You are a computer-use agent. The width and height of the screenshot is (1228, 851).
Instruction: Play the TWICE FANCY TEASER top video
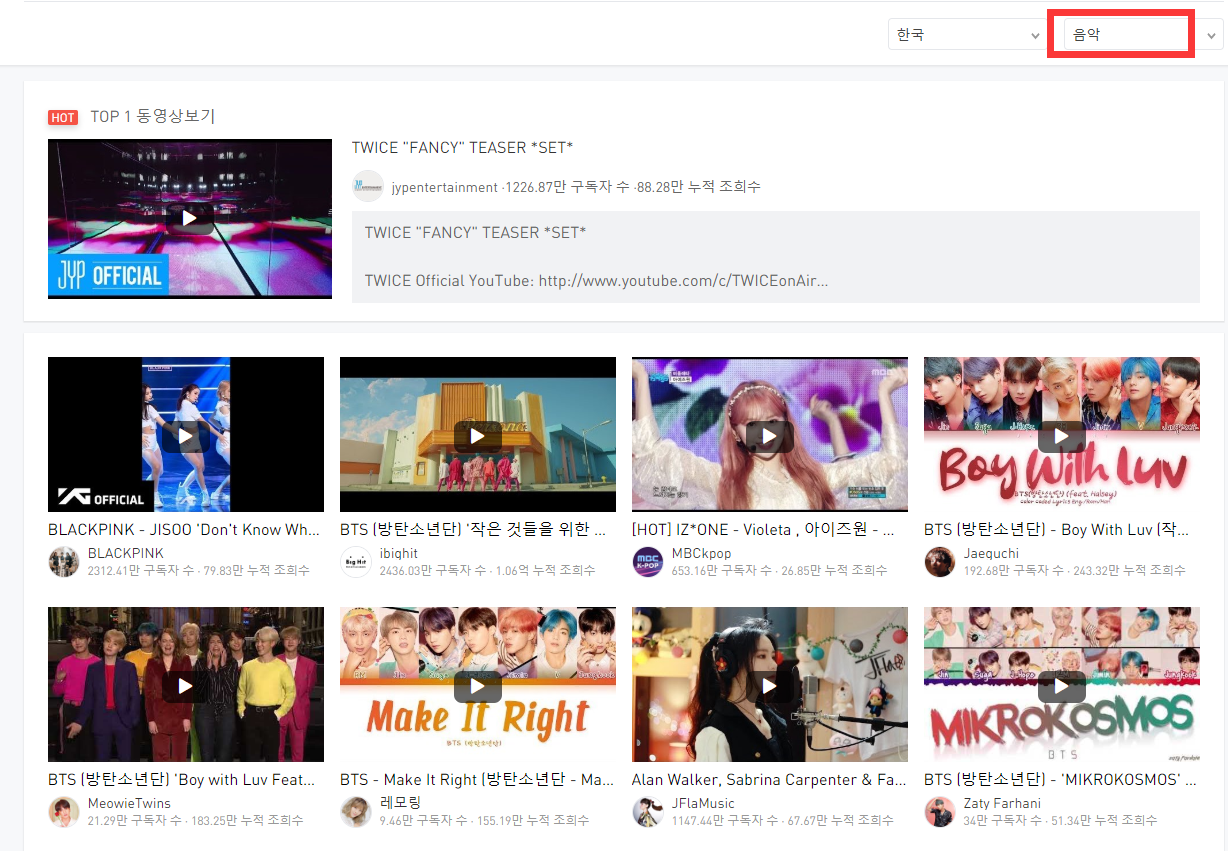(x=190, y=218)
